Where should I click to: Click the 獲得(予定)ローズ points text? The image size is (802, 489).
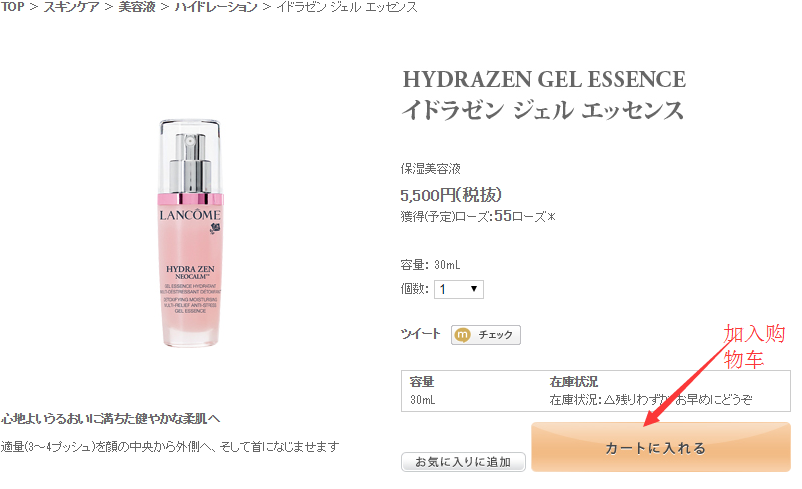(x=478, y=216)
